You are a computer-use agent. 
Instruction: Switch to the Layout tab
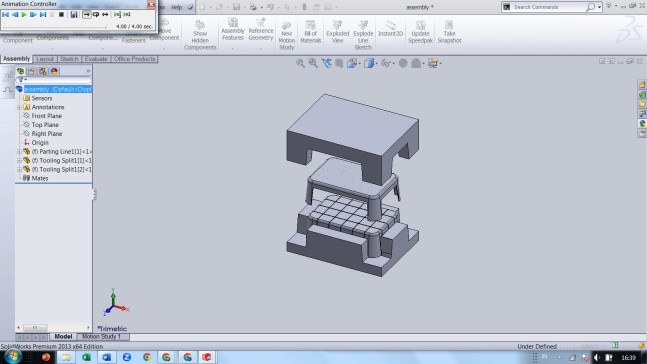[45, 59]
